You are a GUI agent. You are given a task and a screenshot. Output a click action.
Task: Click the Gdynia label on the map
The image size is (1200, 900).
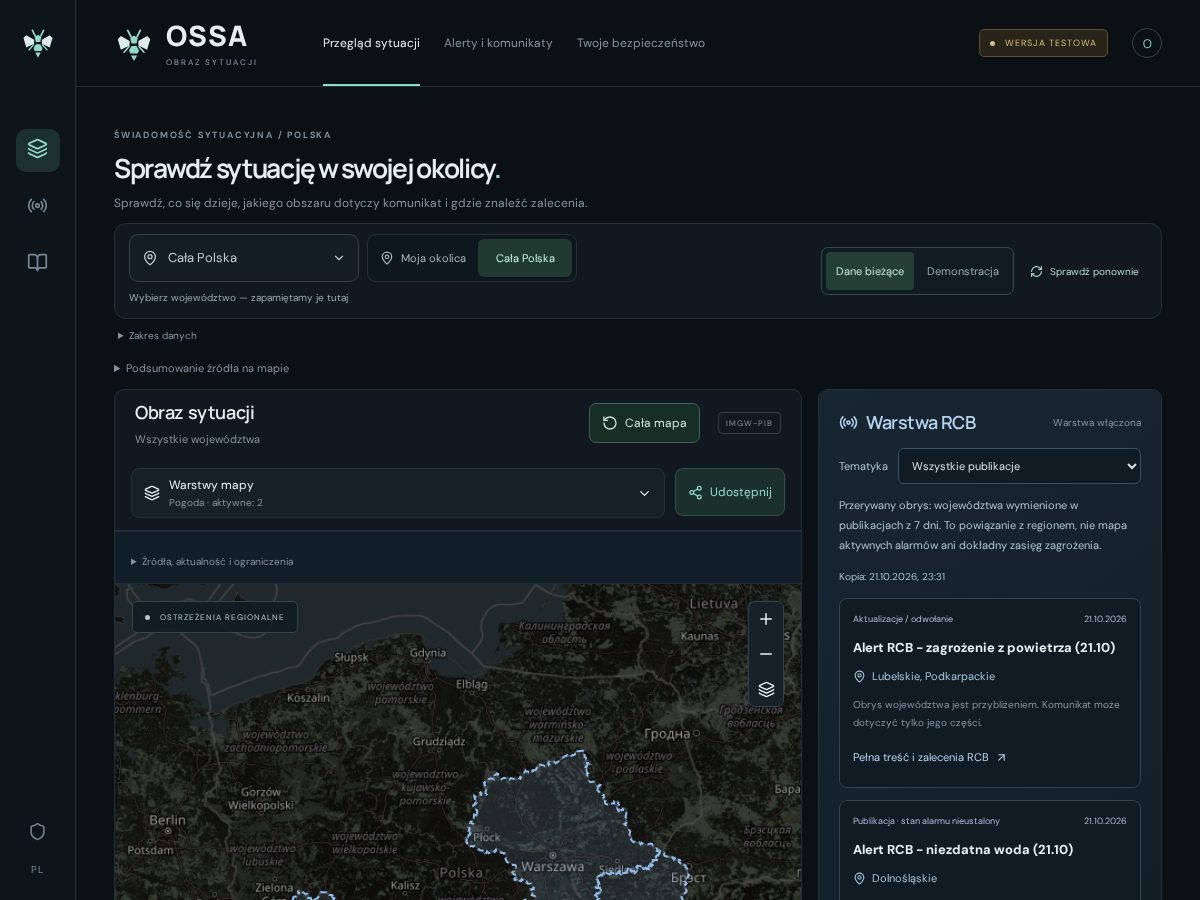point(428,653)
